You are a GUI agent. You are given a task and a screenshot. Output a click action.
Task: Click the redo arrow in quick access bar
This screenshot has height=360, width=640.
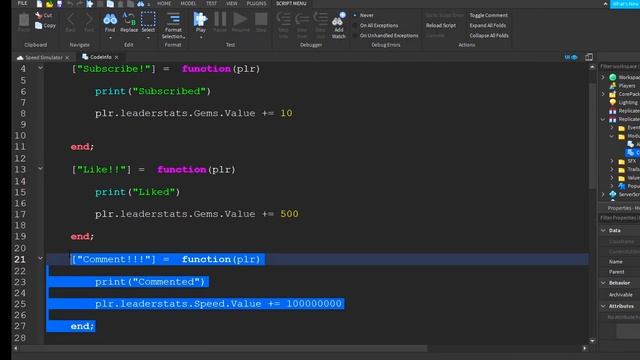click(80, 4)
